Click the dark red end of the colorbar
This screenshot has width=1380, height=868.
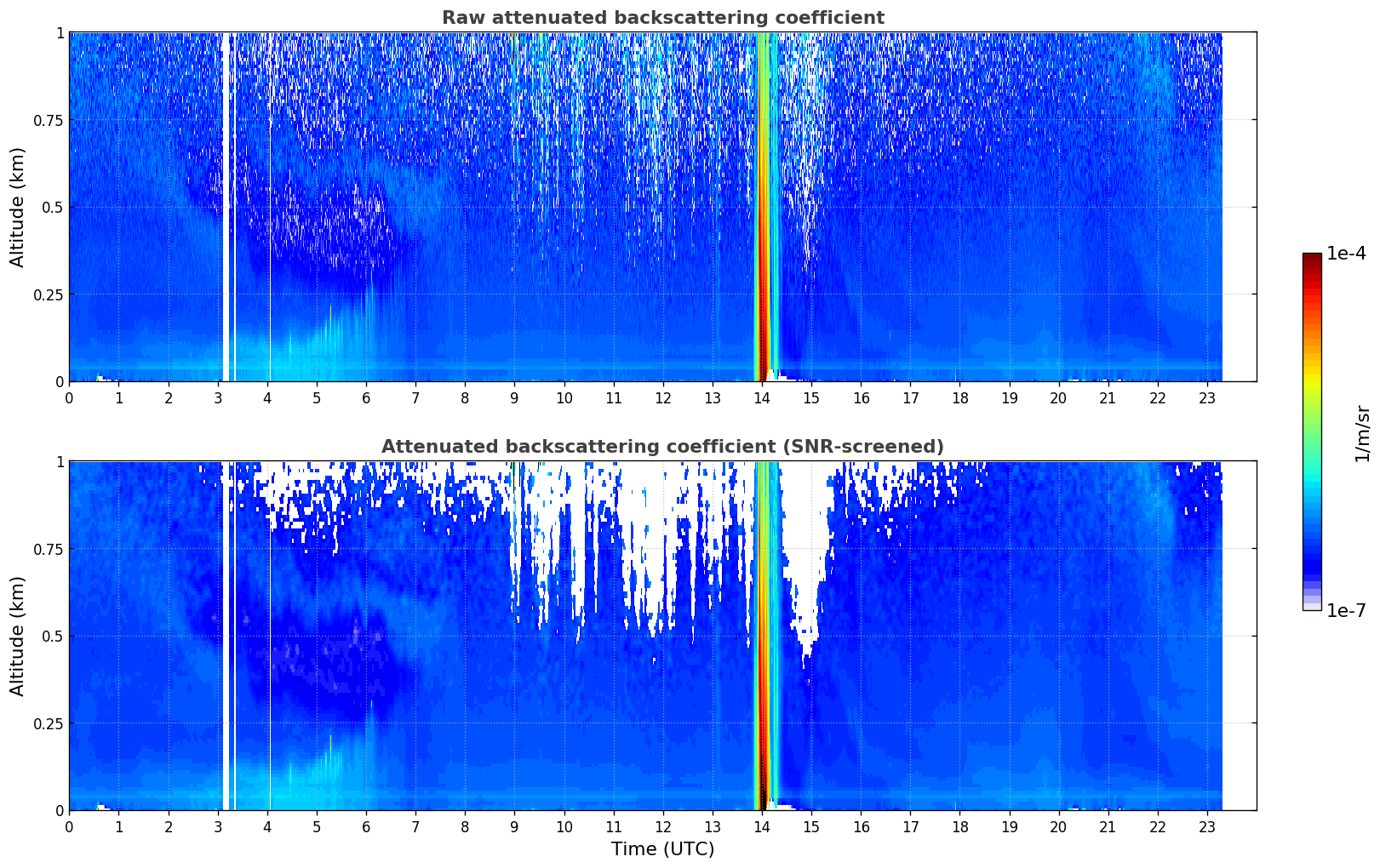[x=1312, y=258]
